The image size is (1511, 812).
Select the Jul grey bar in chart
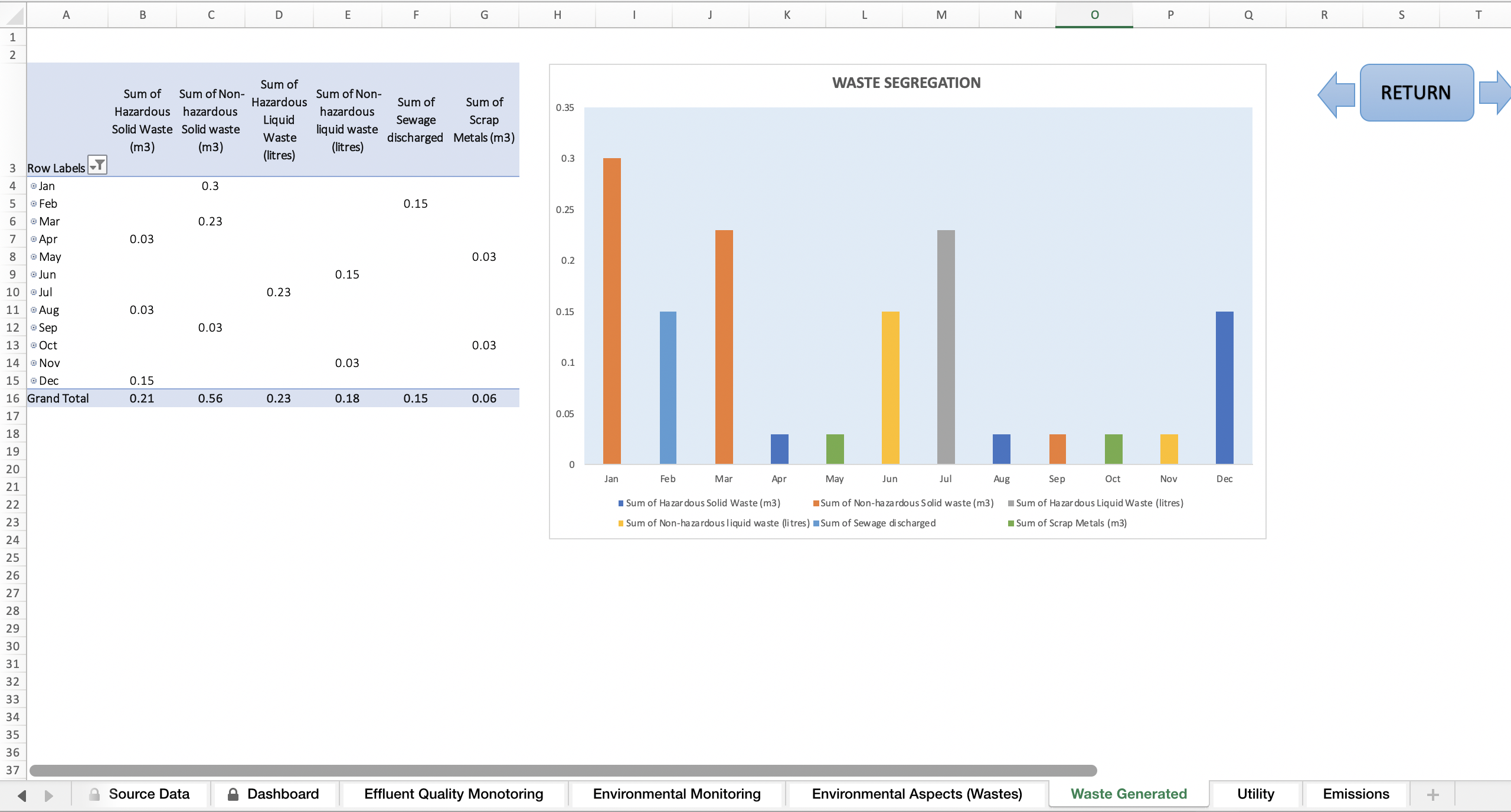click(x=946, y=347)
